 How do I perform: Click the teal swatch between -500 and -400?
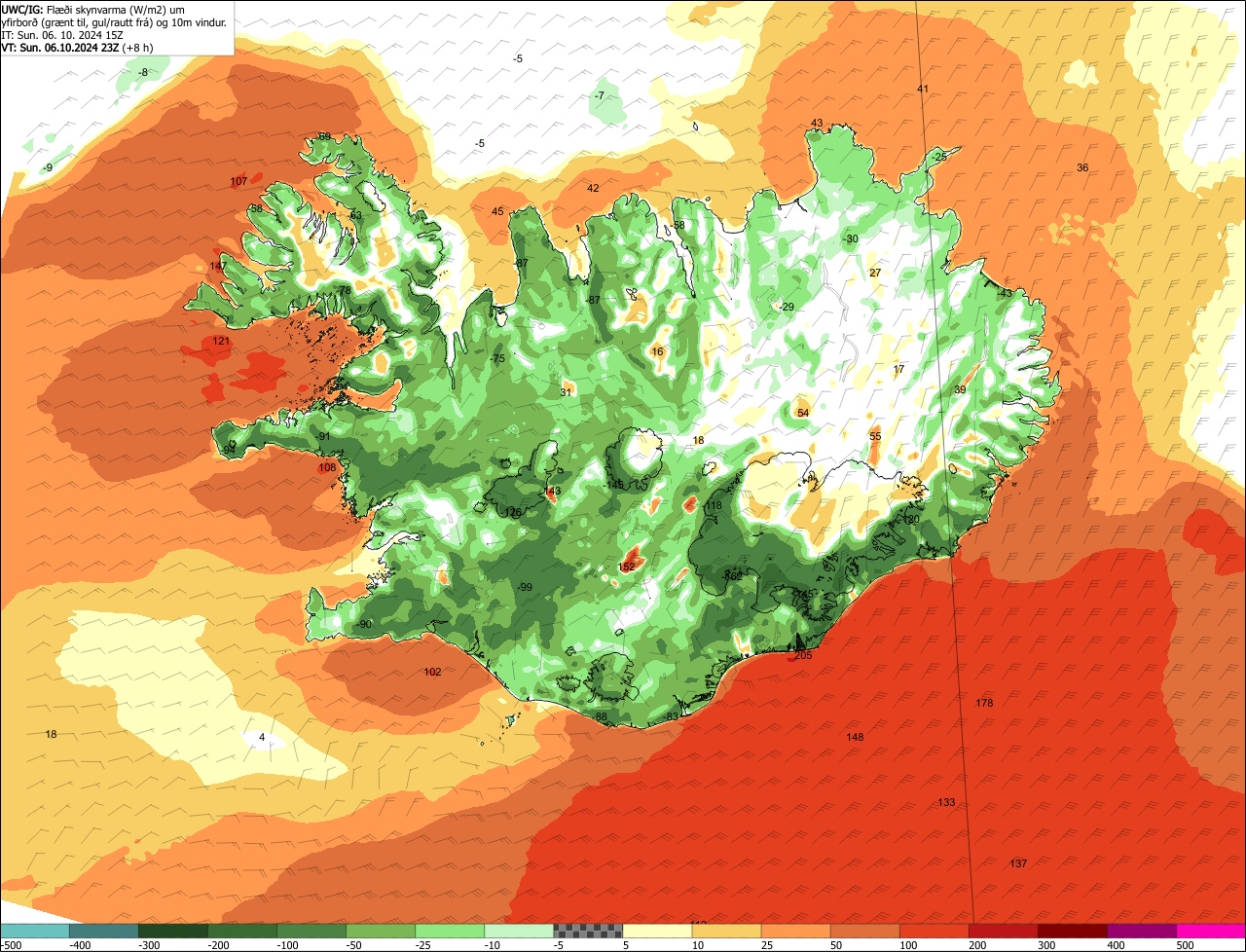point(35,931)
